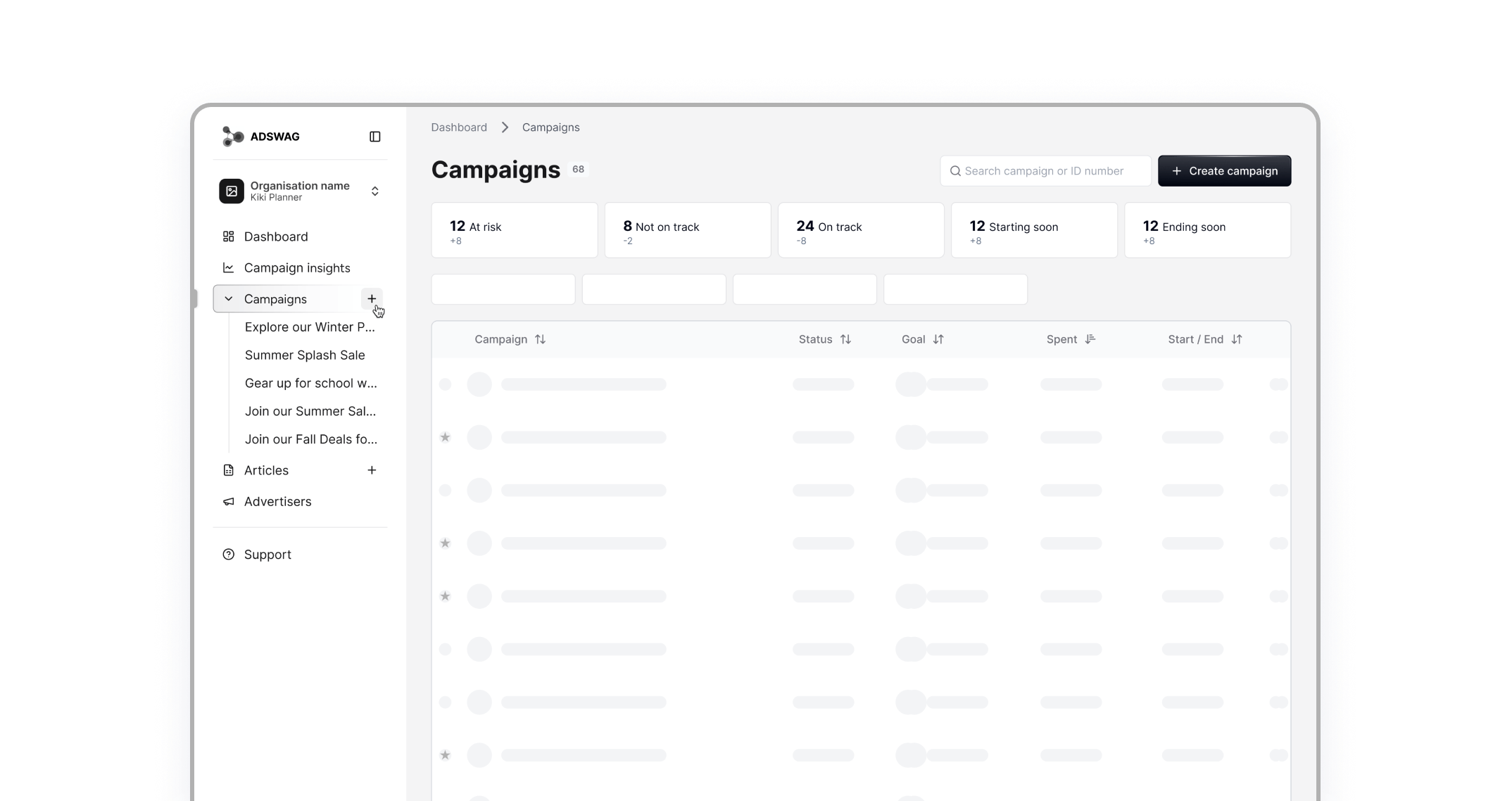Select the 12 Ending soon card
The width and height of the screenshot is (1512, 801).
coord(1207,230)
